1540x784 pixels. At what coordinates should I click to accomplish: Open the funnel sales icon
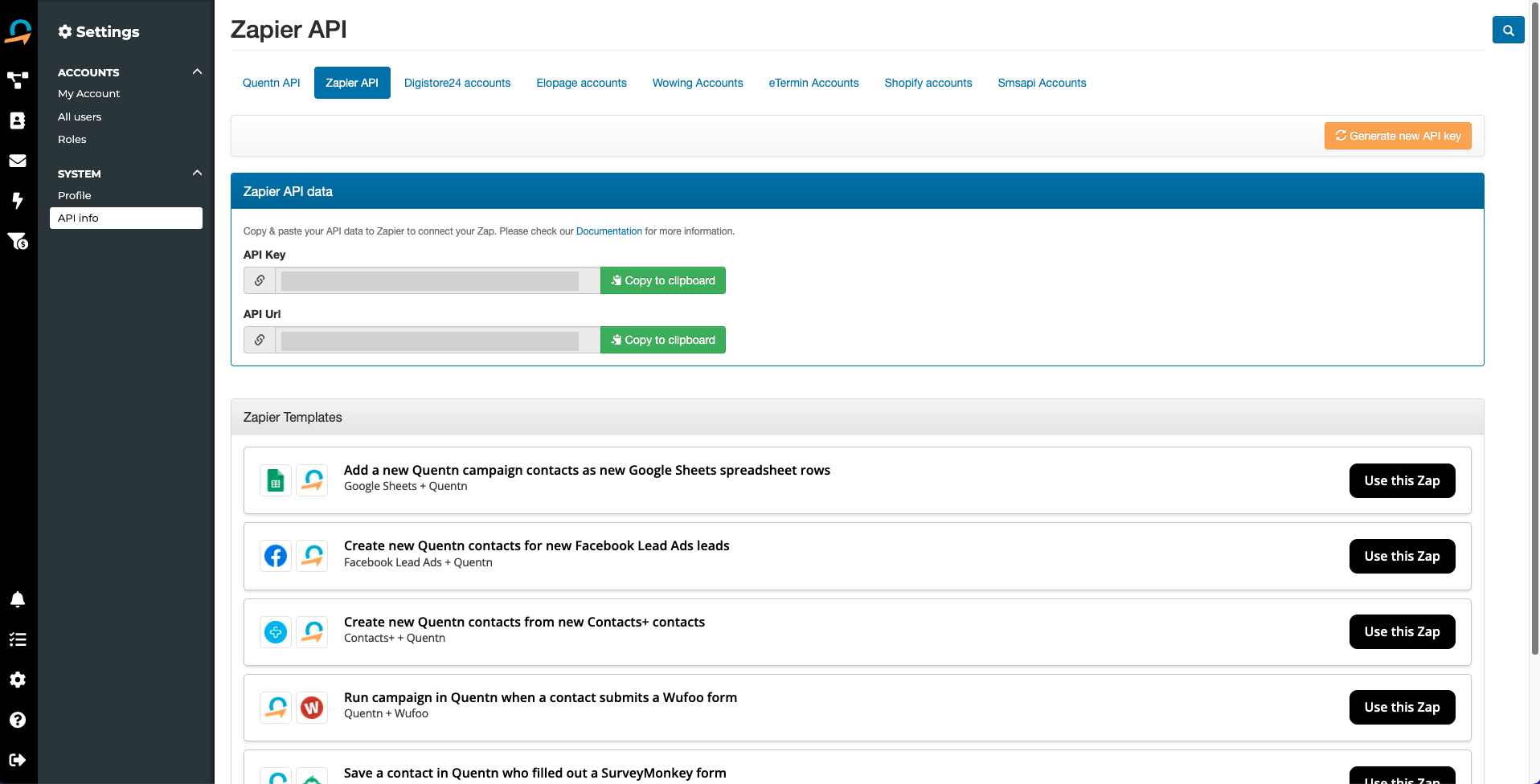(x=18, y=241)
